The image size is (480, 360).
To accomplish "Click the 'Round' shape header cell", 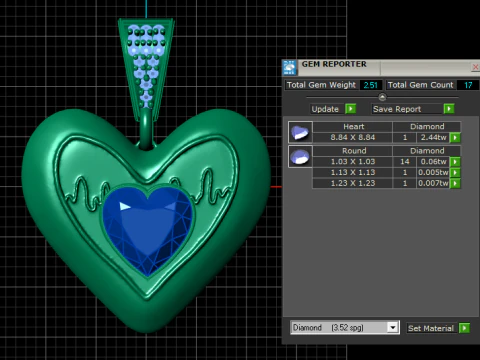I will [x=353, y=151].
